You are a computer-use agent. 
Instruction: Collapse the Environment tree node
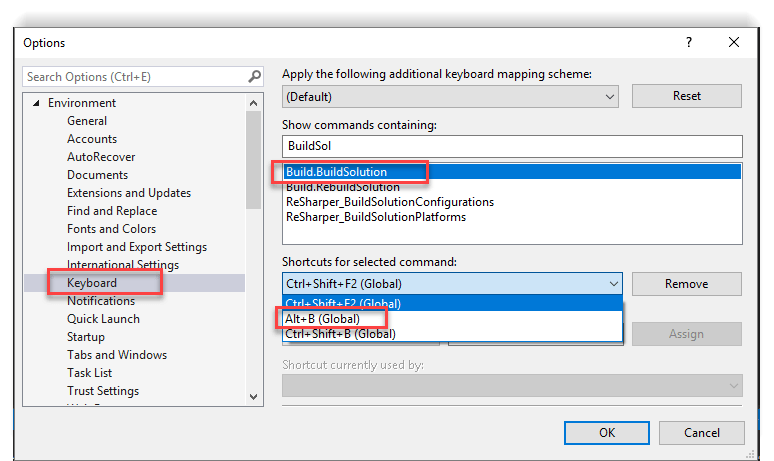[37, 103]
